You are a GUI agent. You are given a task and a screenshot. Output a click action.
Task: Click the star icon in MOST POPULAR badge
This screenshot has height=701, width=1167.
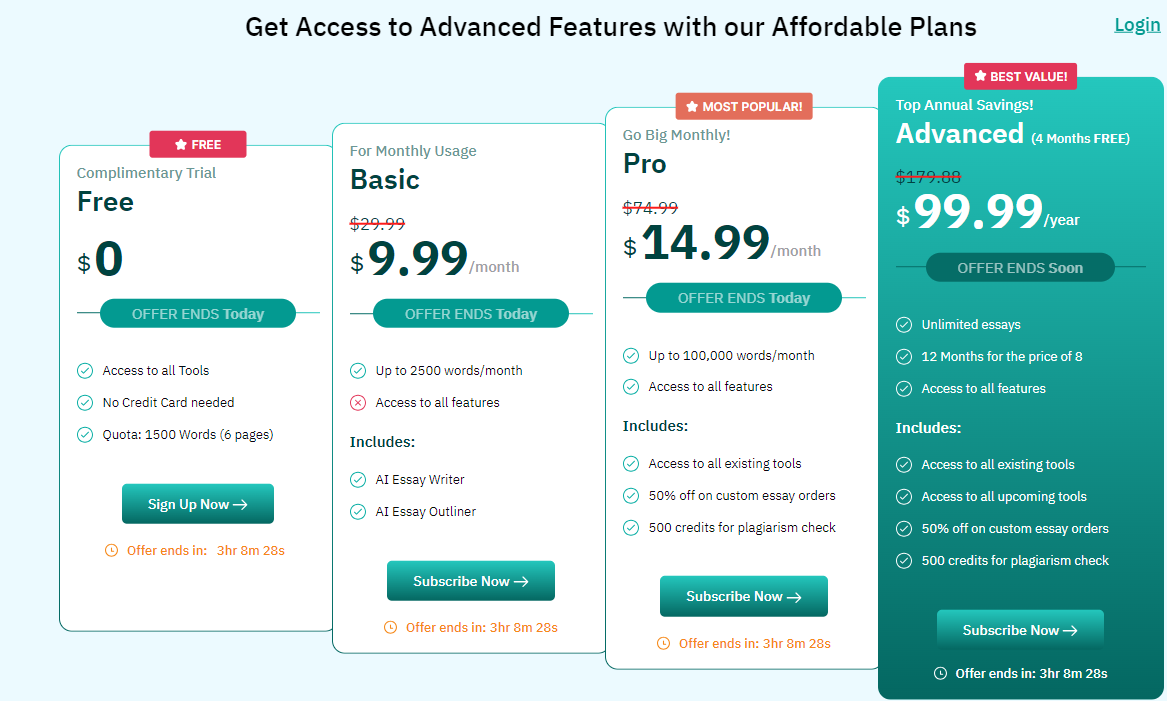pyautogui.click(x=692, y=106)
